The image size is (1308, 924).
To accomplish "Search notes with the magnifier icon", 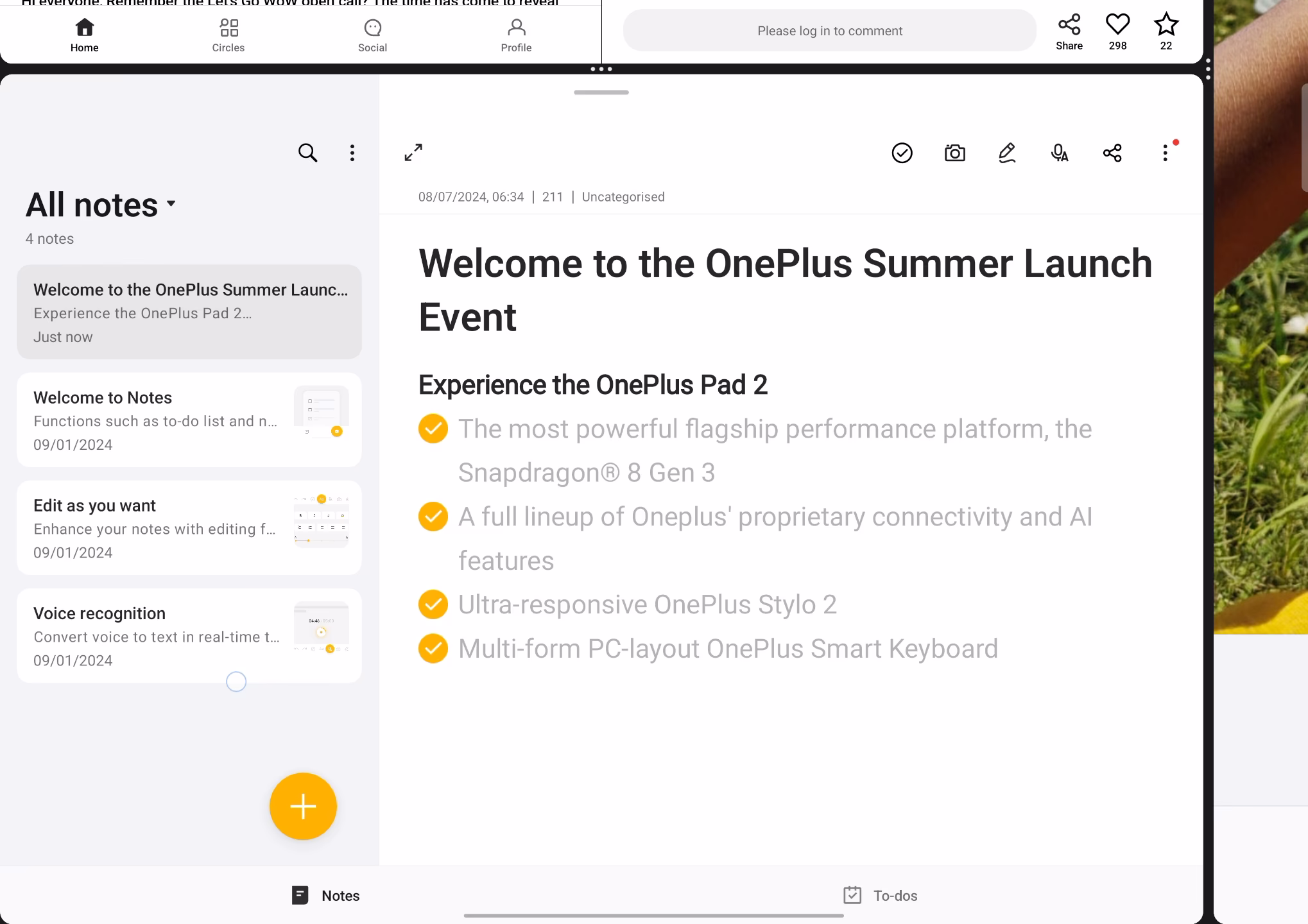I will pos(307,153).
